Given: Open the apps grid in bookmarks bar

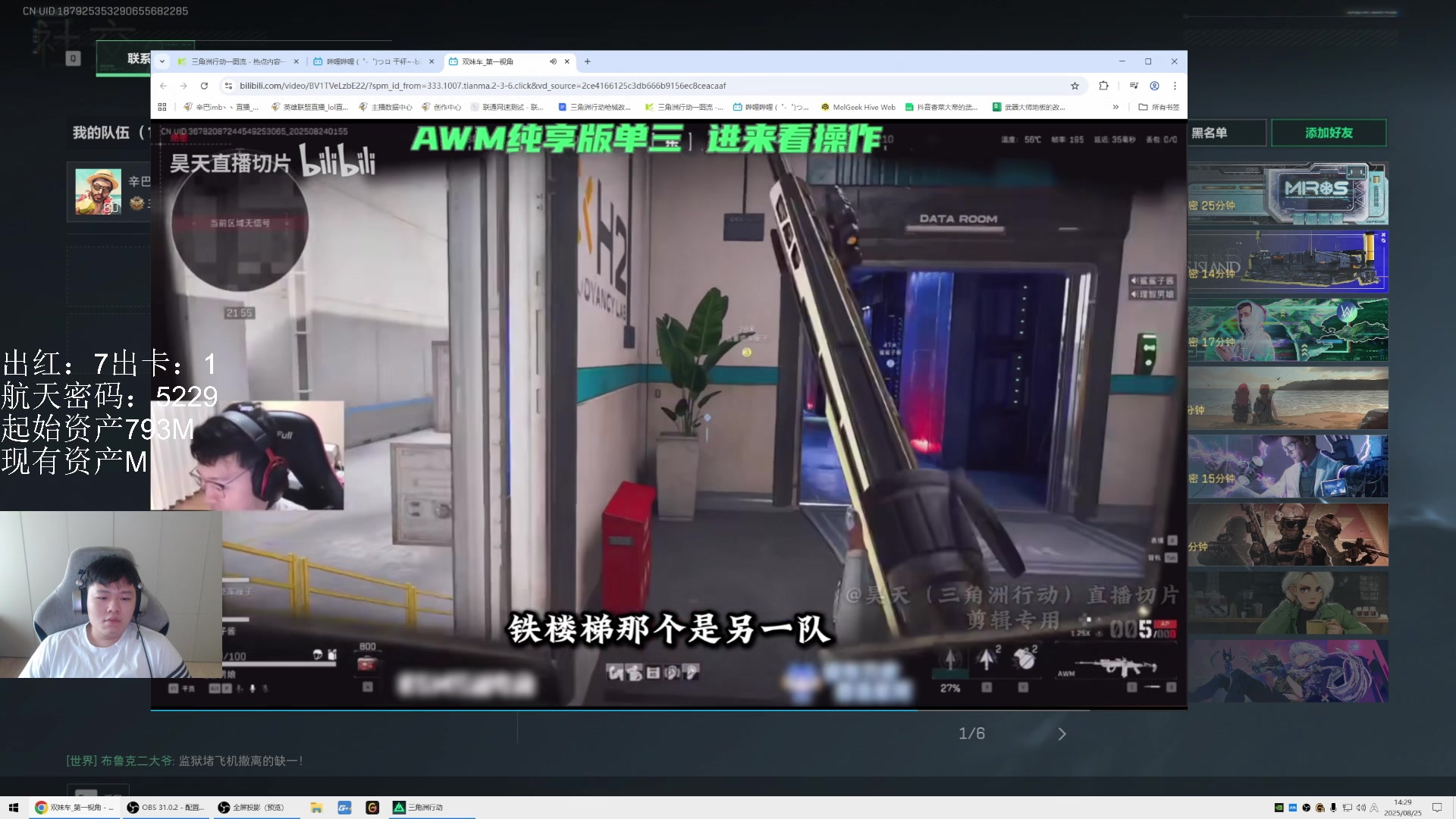Looking at the screenshot, I should pos(162,107).
